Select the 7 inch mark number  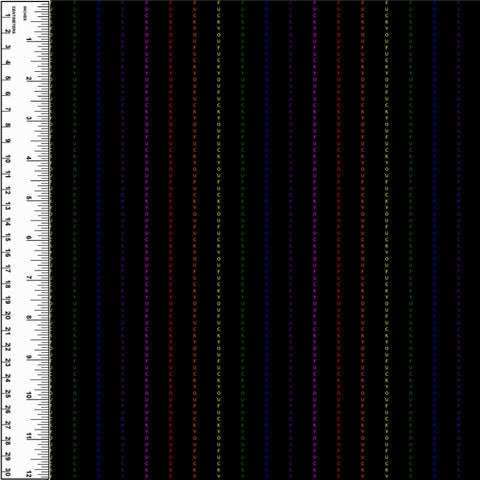[x=29, y=277]
